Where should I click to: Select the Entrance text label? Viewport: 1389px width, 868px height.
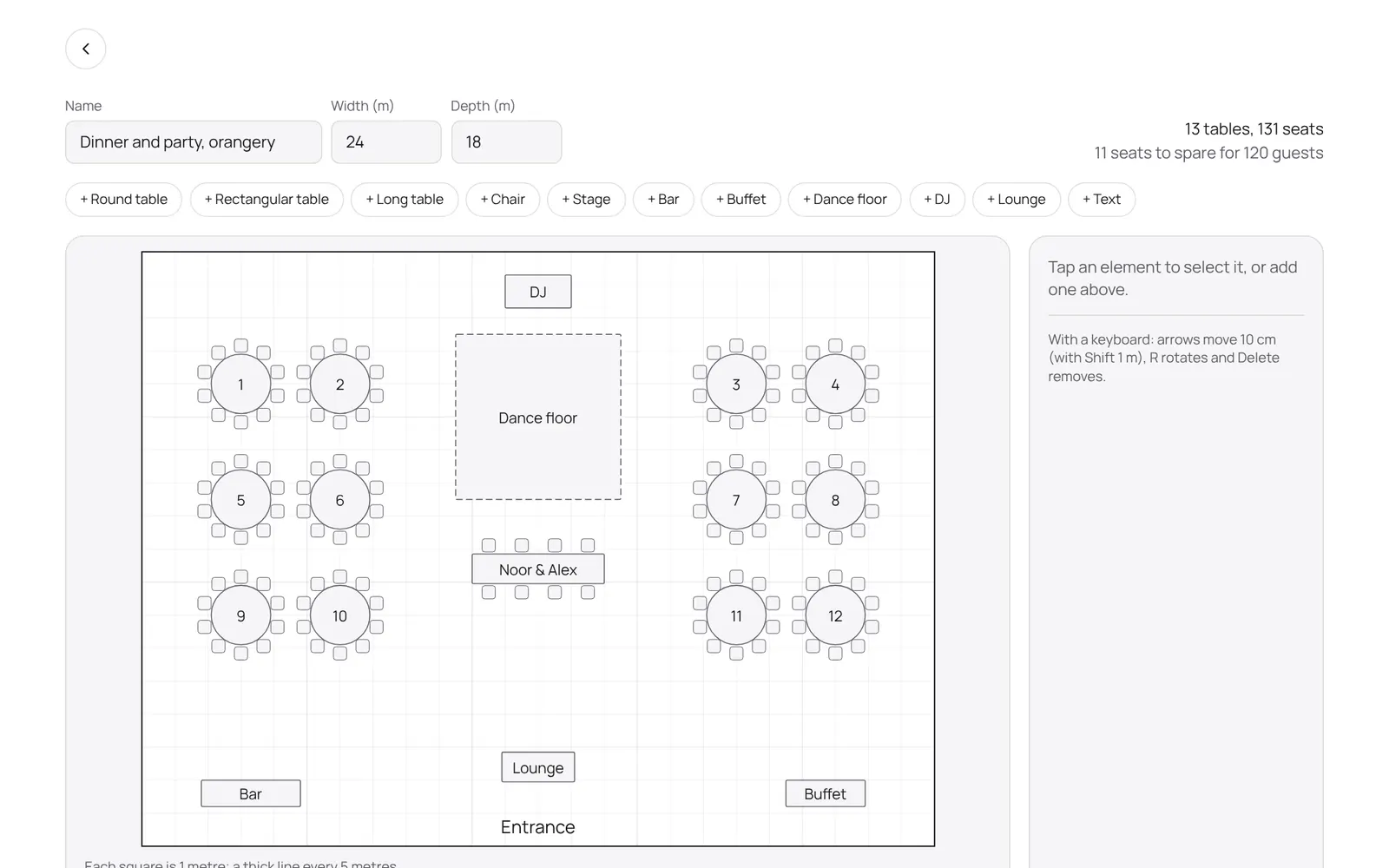pyautogui.click(x=538, y=827)
